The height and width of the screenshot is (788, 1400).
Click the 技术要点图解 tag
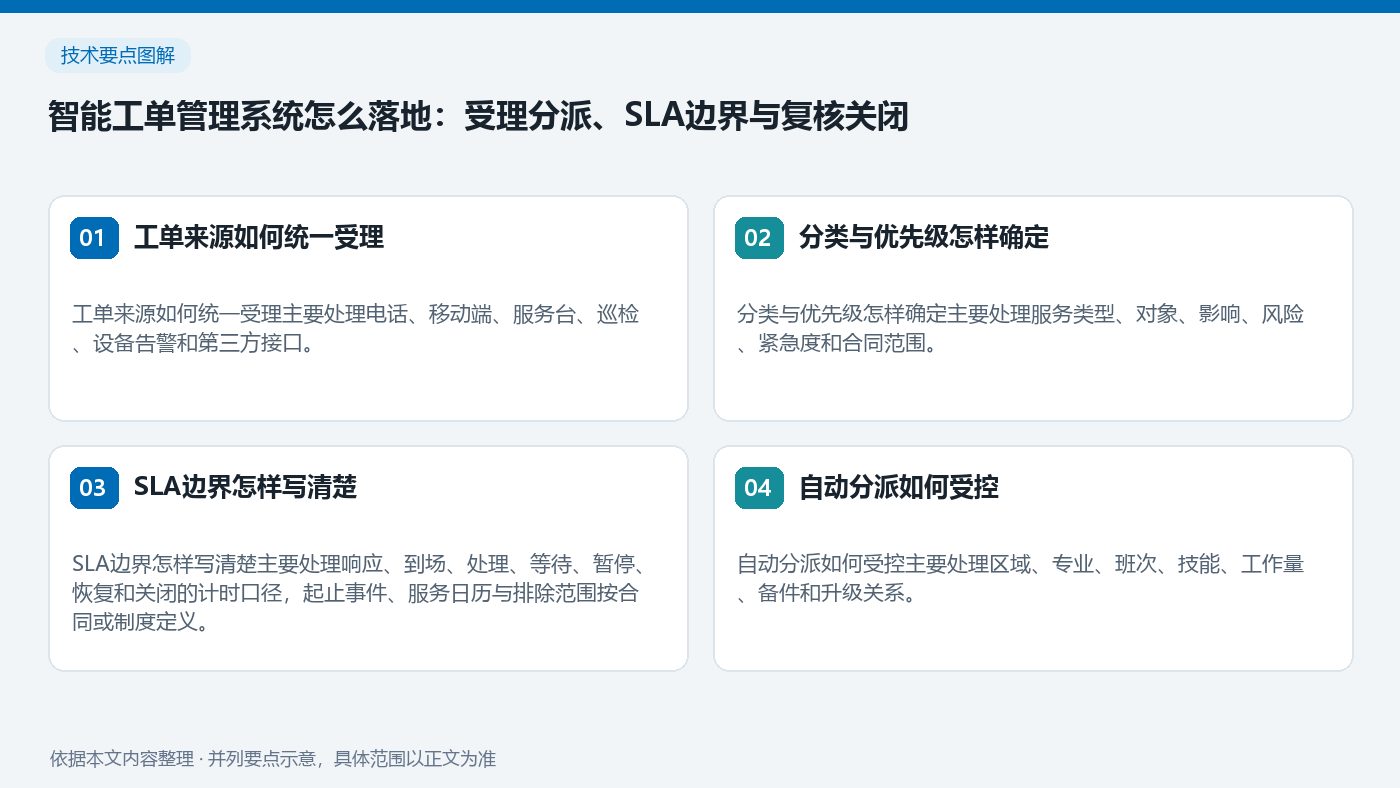(117, 56)
